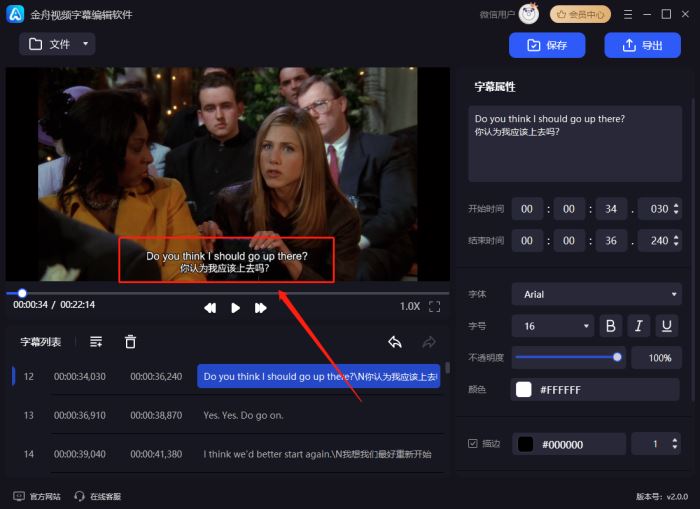Select subtitle row 12
The image size is (700, 509).
click(228, 376)
